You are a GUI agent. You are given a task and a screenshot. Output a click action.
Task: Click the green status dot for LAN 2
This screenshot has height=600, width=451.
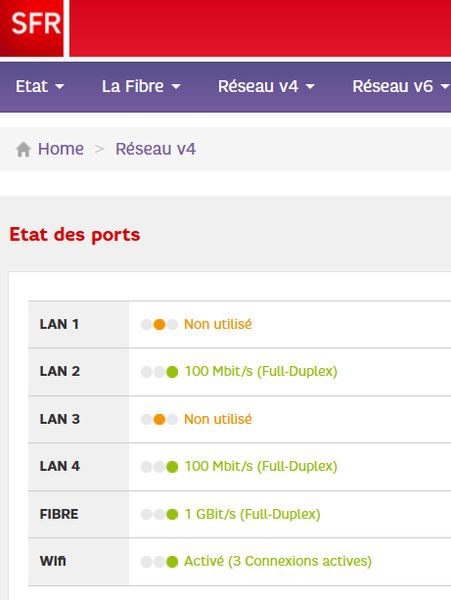point(172,372)
